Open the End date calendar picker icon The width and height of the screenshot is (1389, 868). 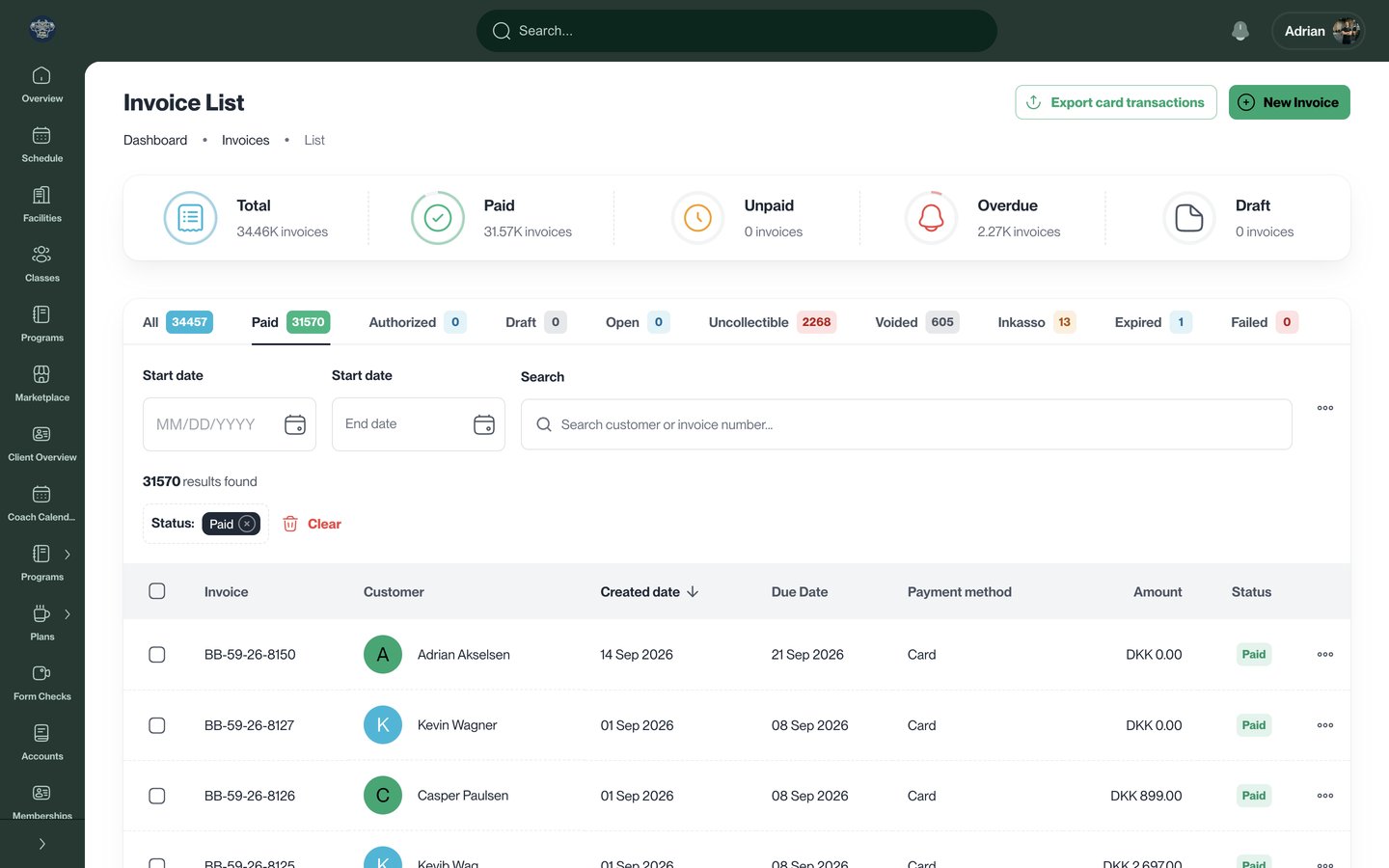[484, 424]
